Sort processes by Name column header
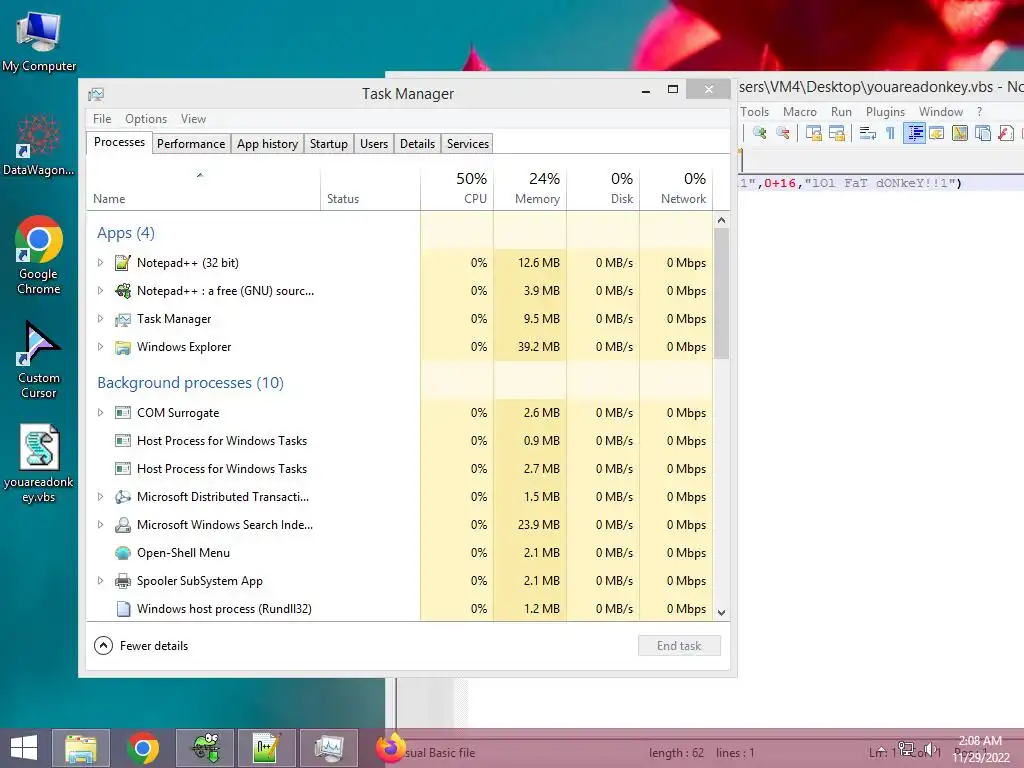 (x=203, y=188)
